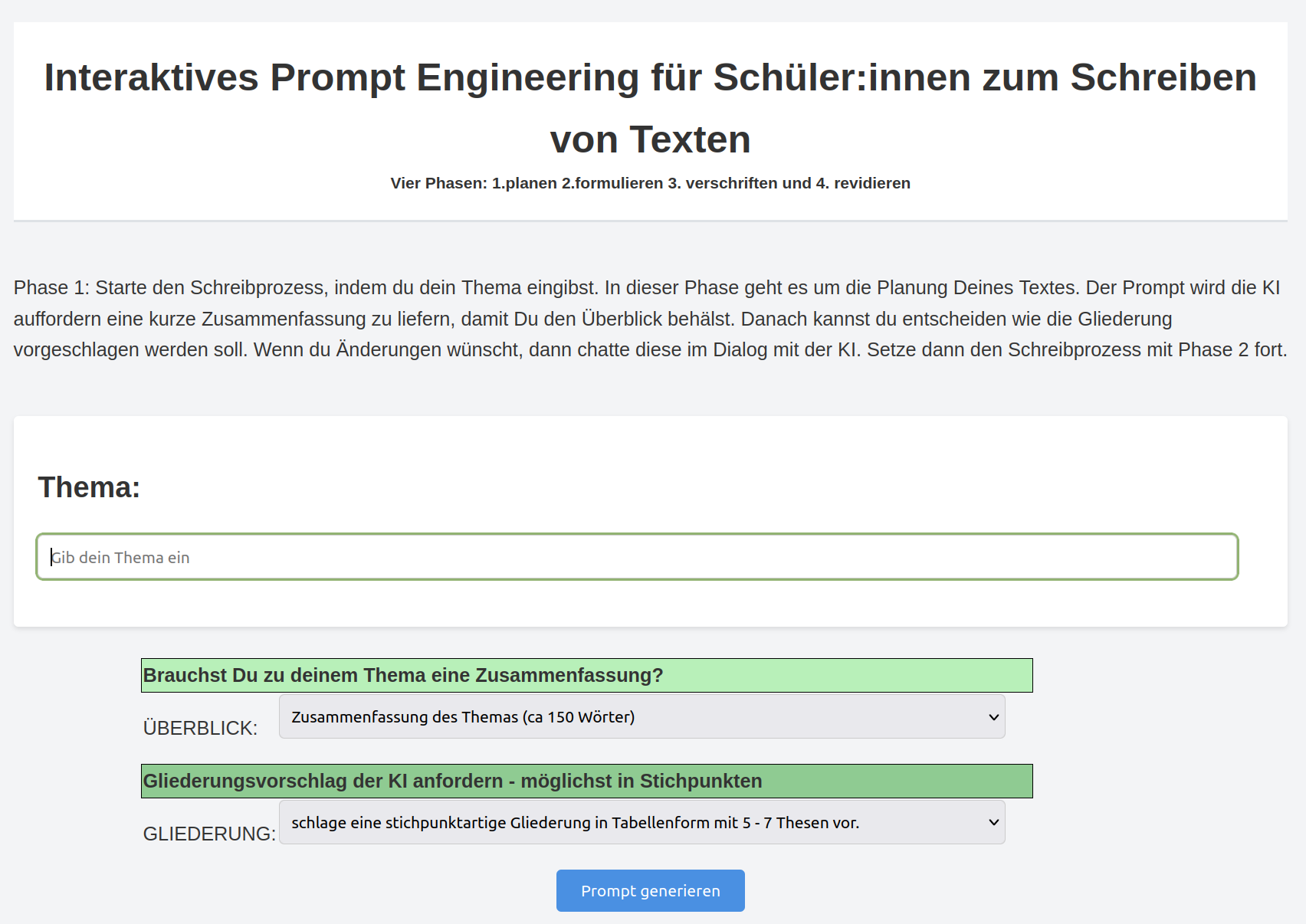Viewport: 1306px width, 924px height.
Task: Click 'Phase 1:' at the paragraph start
Action: click(51, 287)
